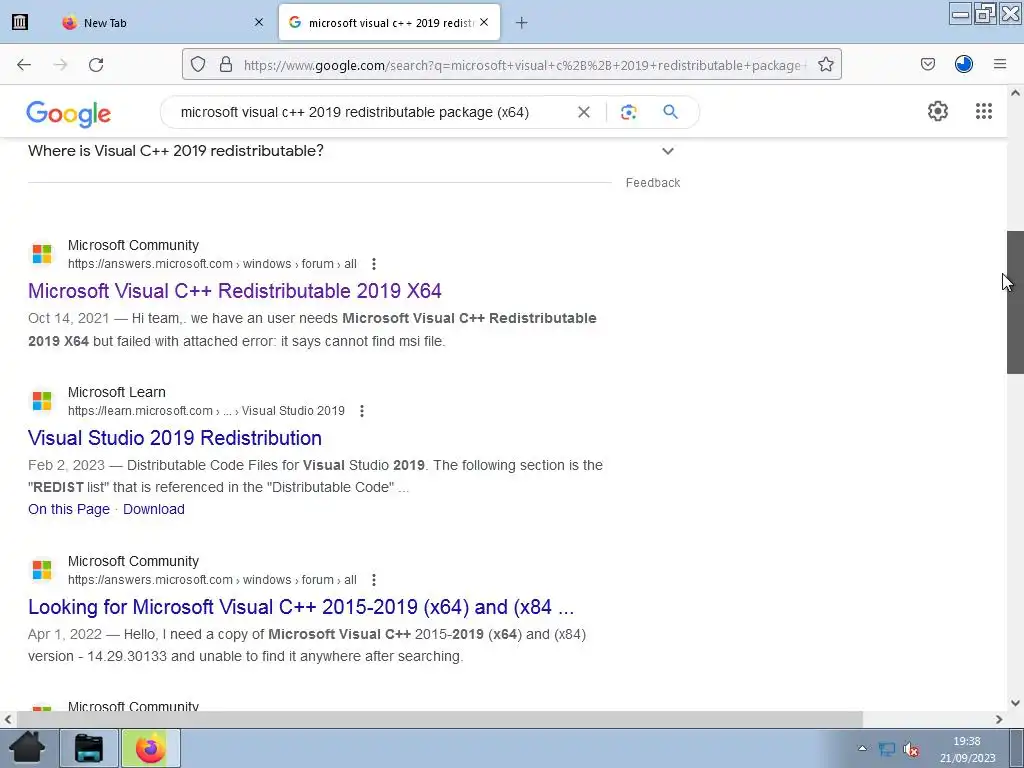Open Firefox View icon in tab bar
The image size is (1024, 768).
coord(20,22)
